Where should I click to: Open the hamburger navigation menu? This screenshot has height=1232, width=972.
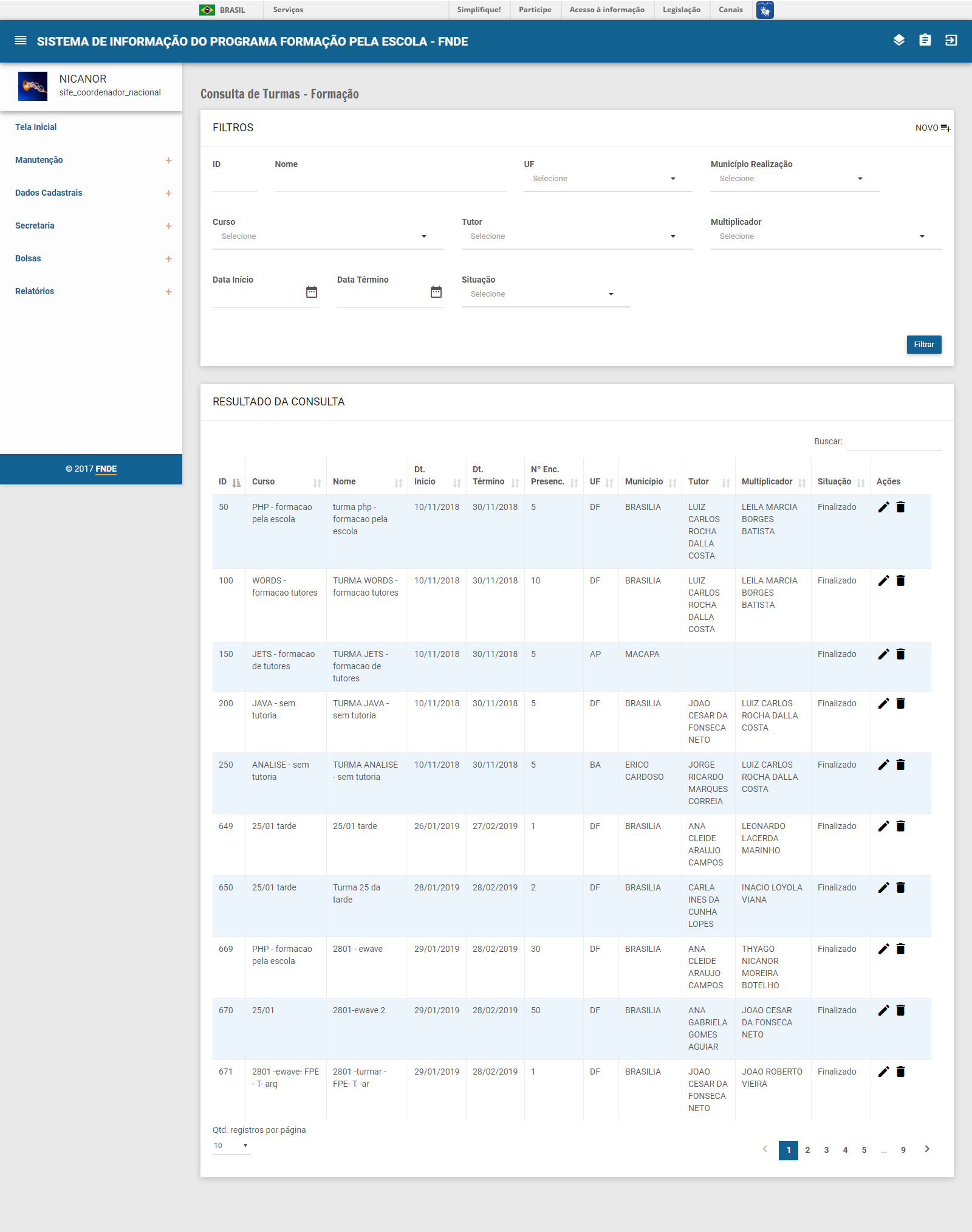[21, 41]
